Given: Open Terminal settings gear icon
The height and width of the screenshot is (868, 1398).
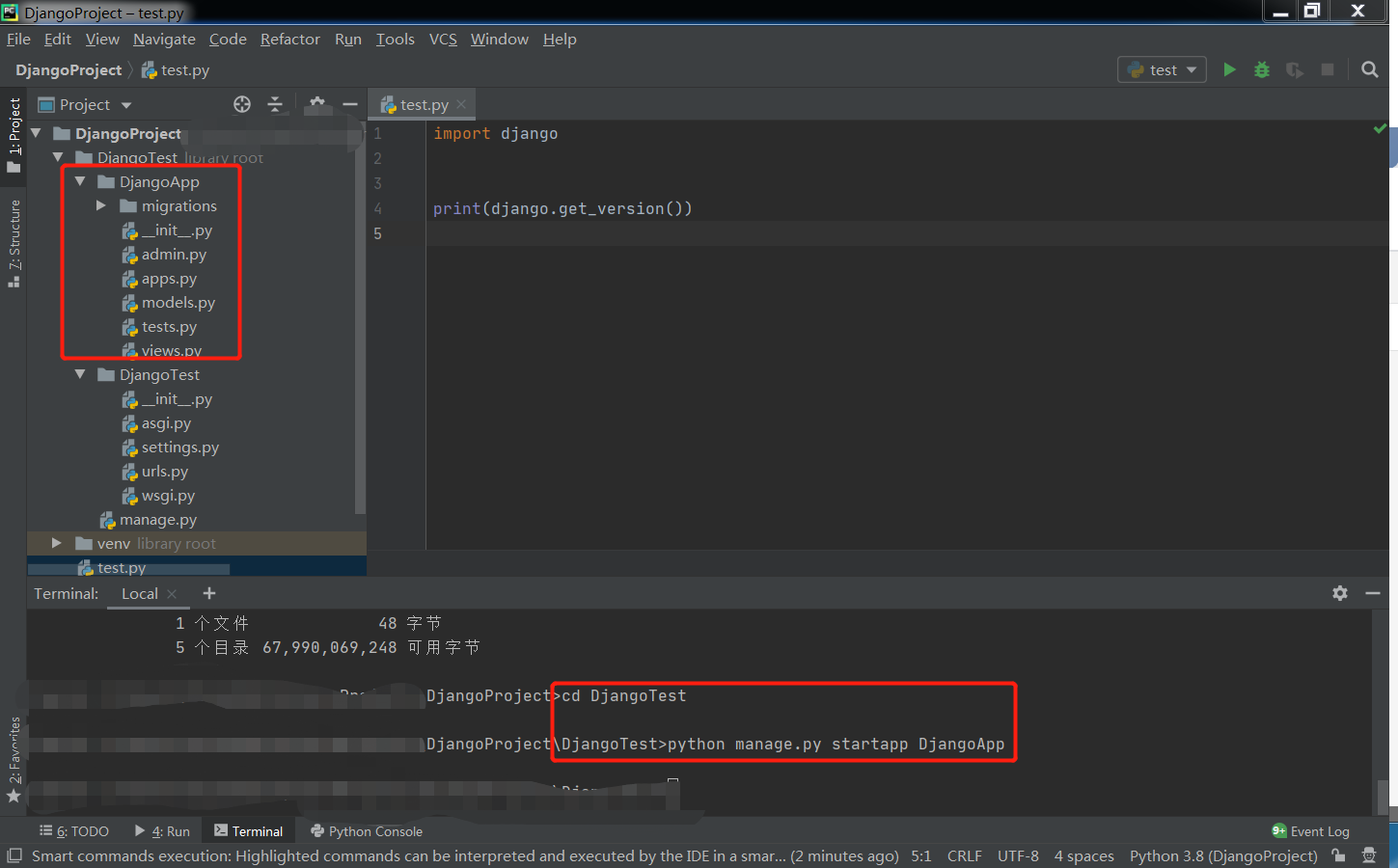Looking at the screenshot, I should (x=1340, y=593).
